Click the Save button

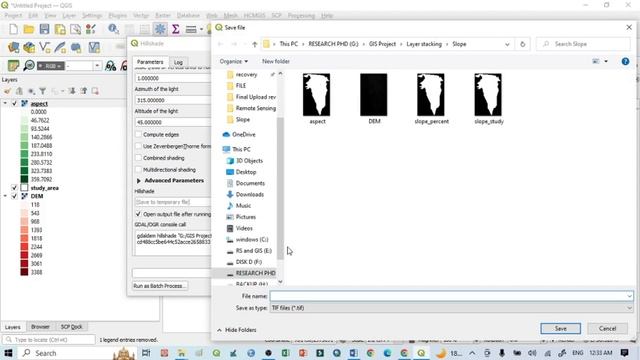pyautogui.click(x=560, y=329)
